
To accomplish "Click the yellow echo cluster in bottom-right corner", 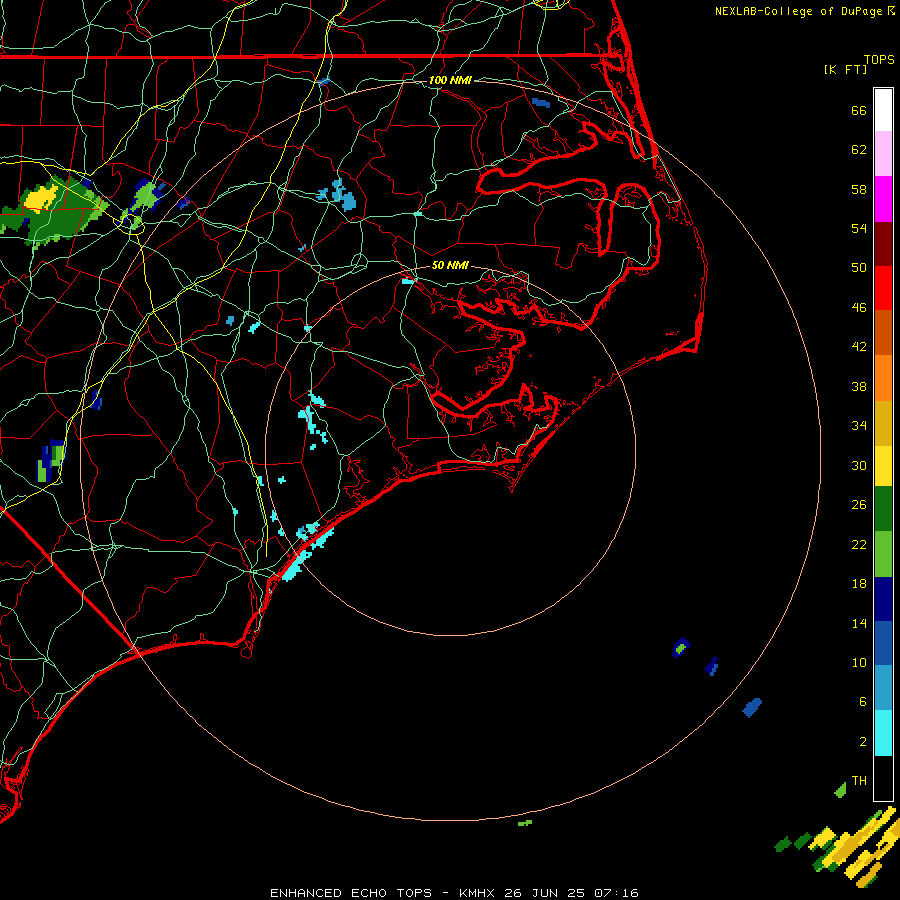I will tap(855, 847).
